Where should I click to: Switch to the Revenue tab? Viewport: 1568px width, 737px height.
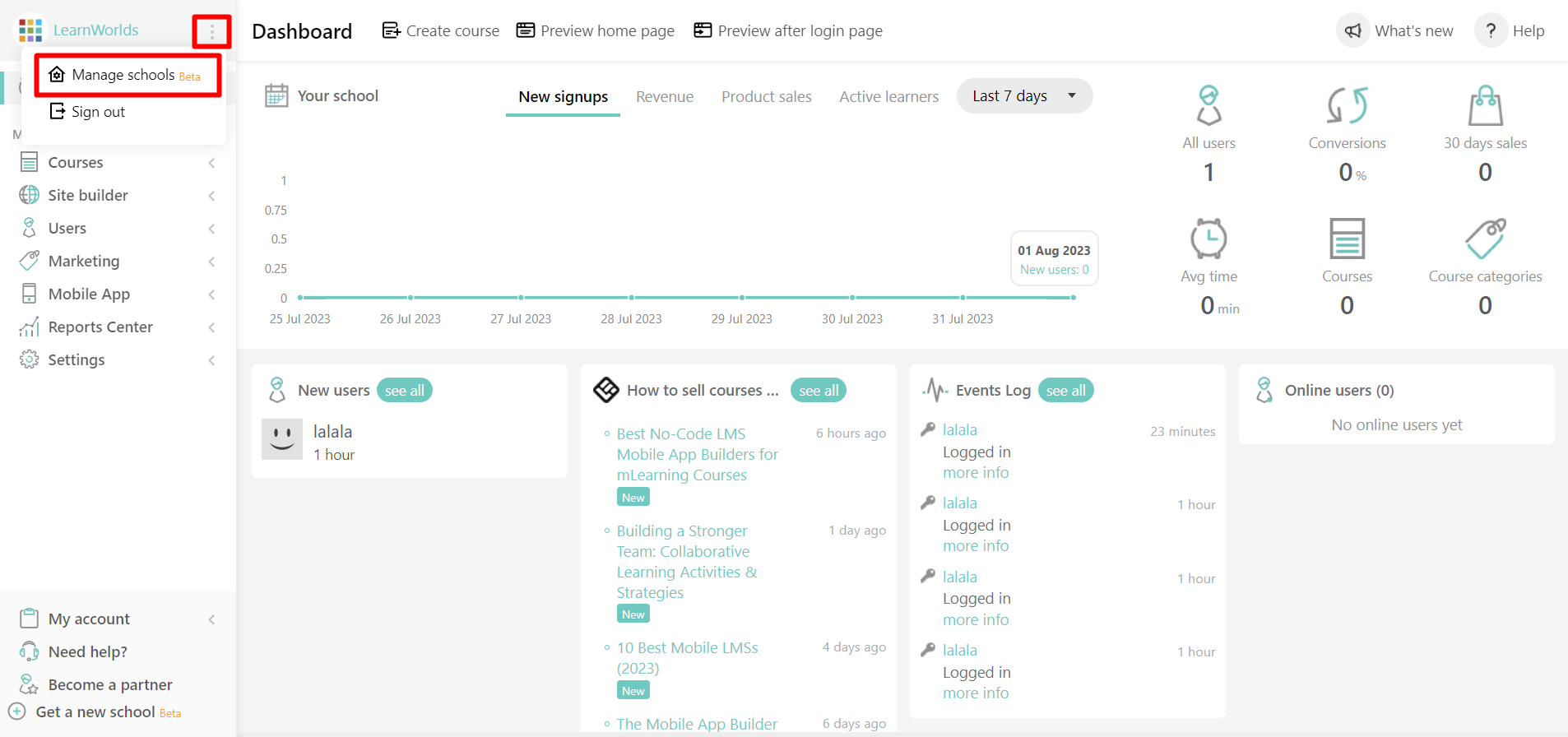664,97
